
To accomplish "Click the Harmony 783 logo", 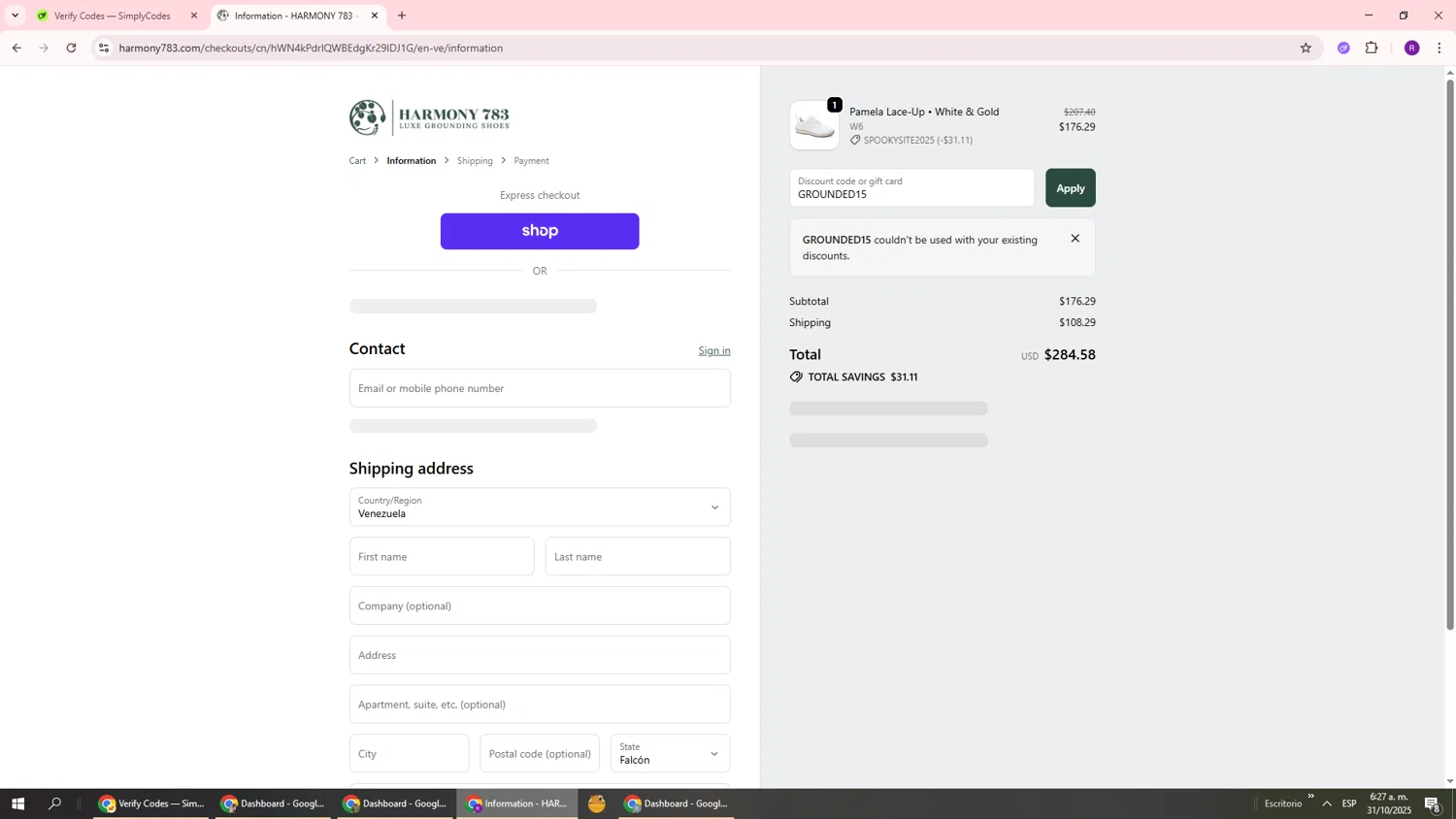I will click(x=429, y=117).
